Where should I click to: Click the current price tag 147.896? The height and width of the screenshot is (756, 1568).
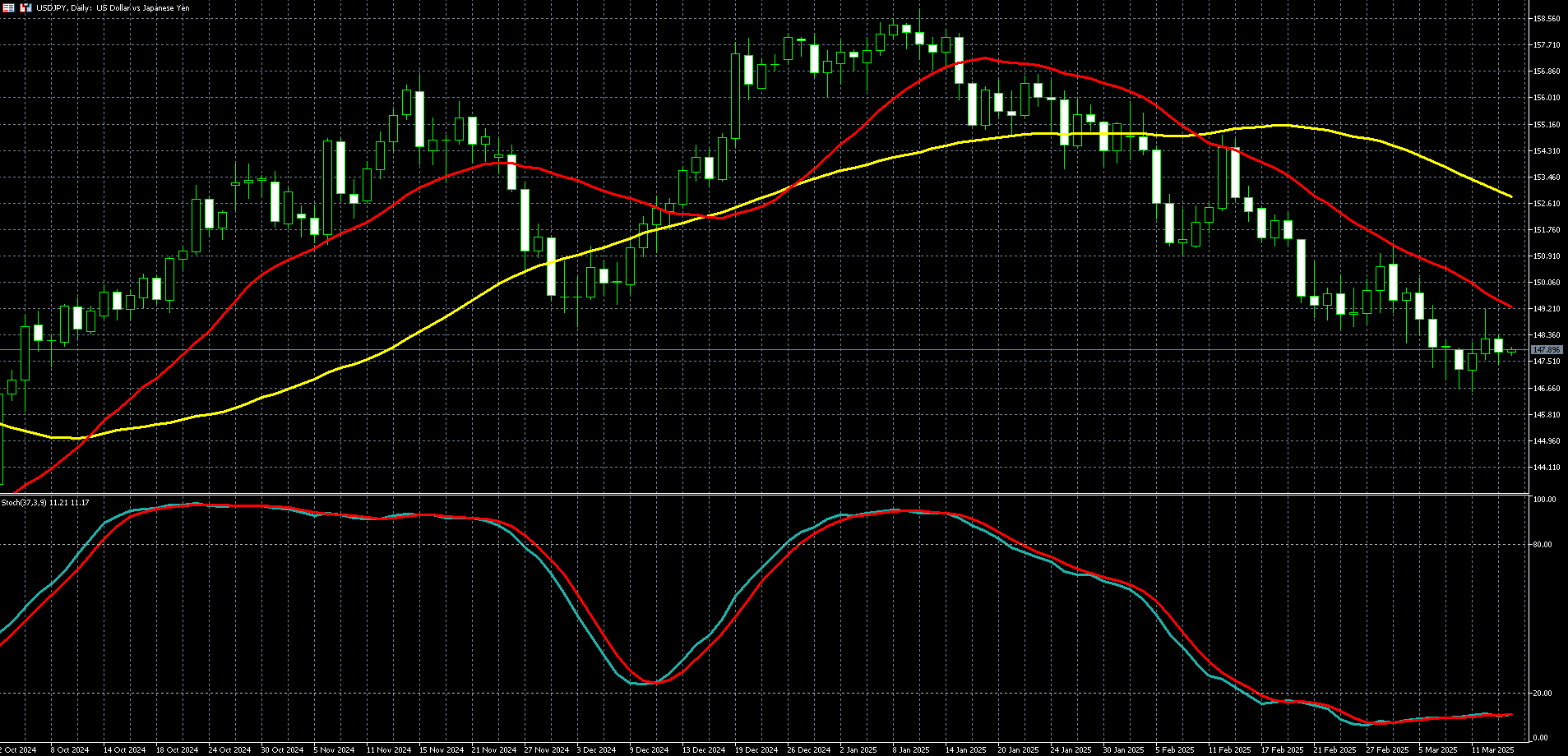tap(1547, 350)
